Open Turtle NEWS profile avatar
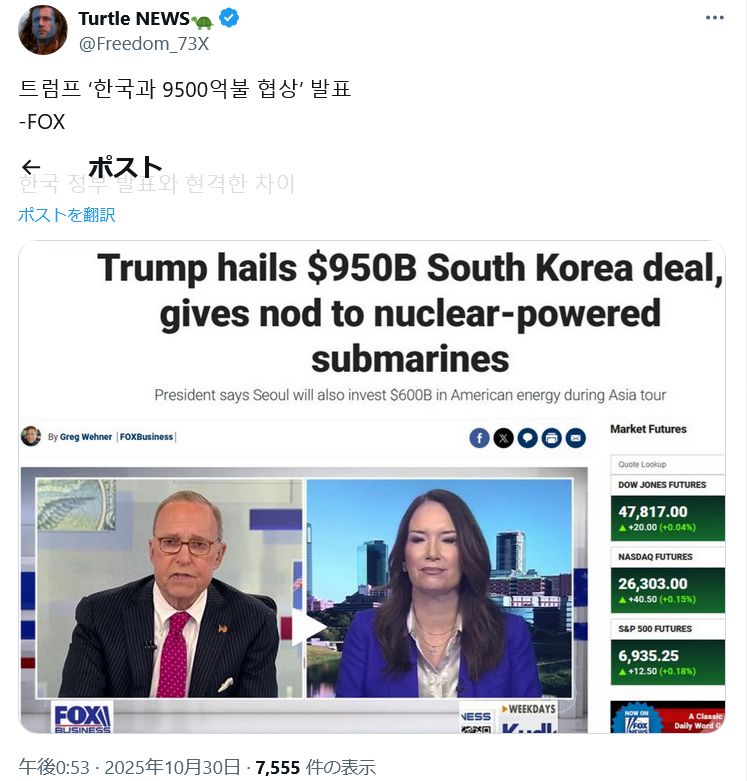 pos(43,30)
